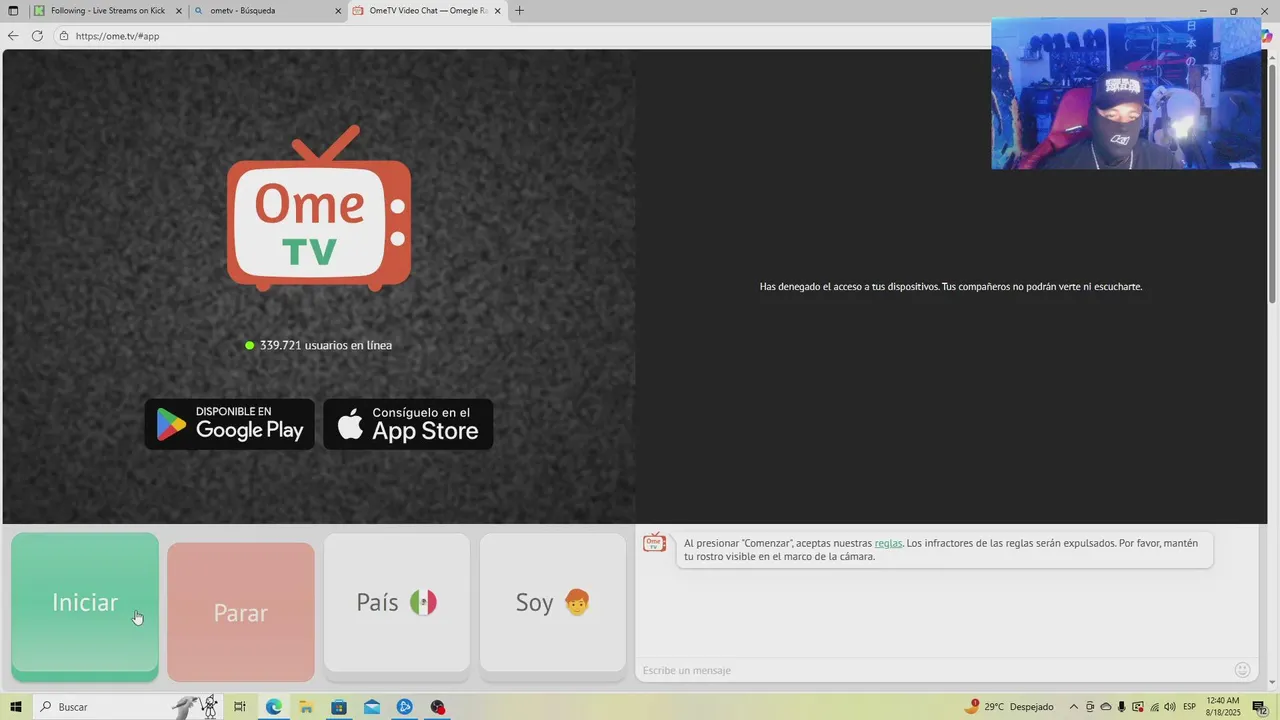
Task: Open the notification center icon
Action: coord(1260,707)
